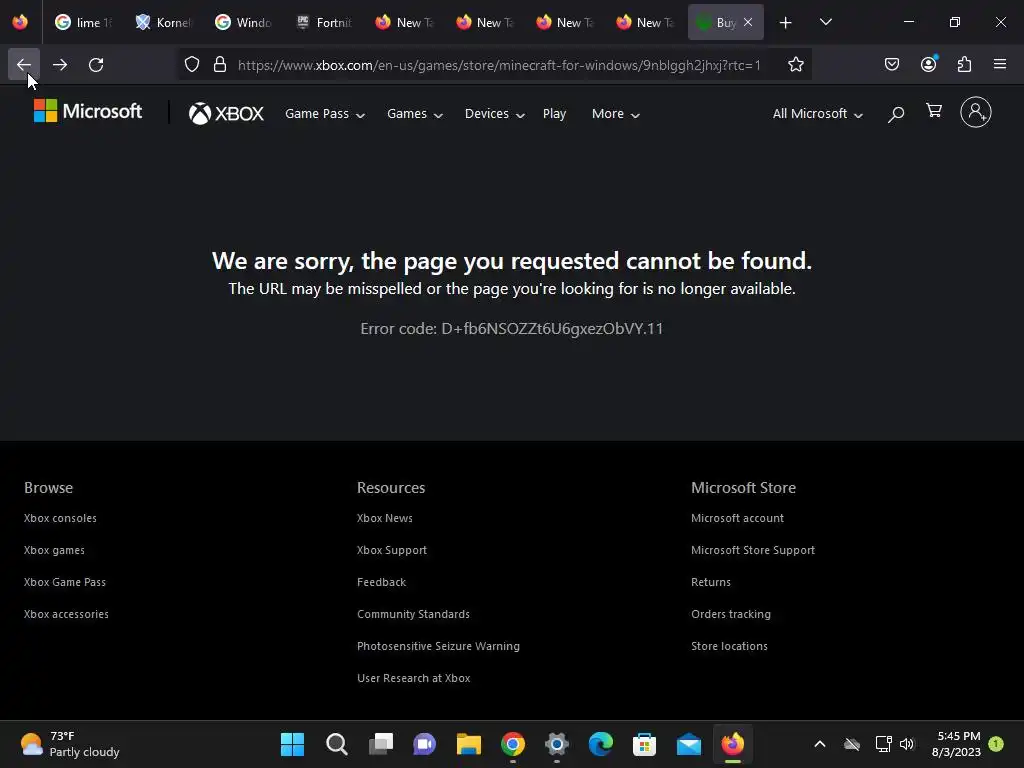Open the Chat taskbar icon
The height and width of the screenshot is (768, 1024).
pos(424,744)
